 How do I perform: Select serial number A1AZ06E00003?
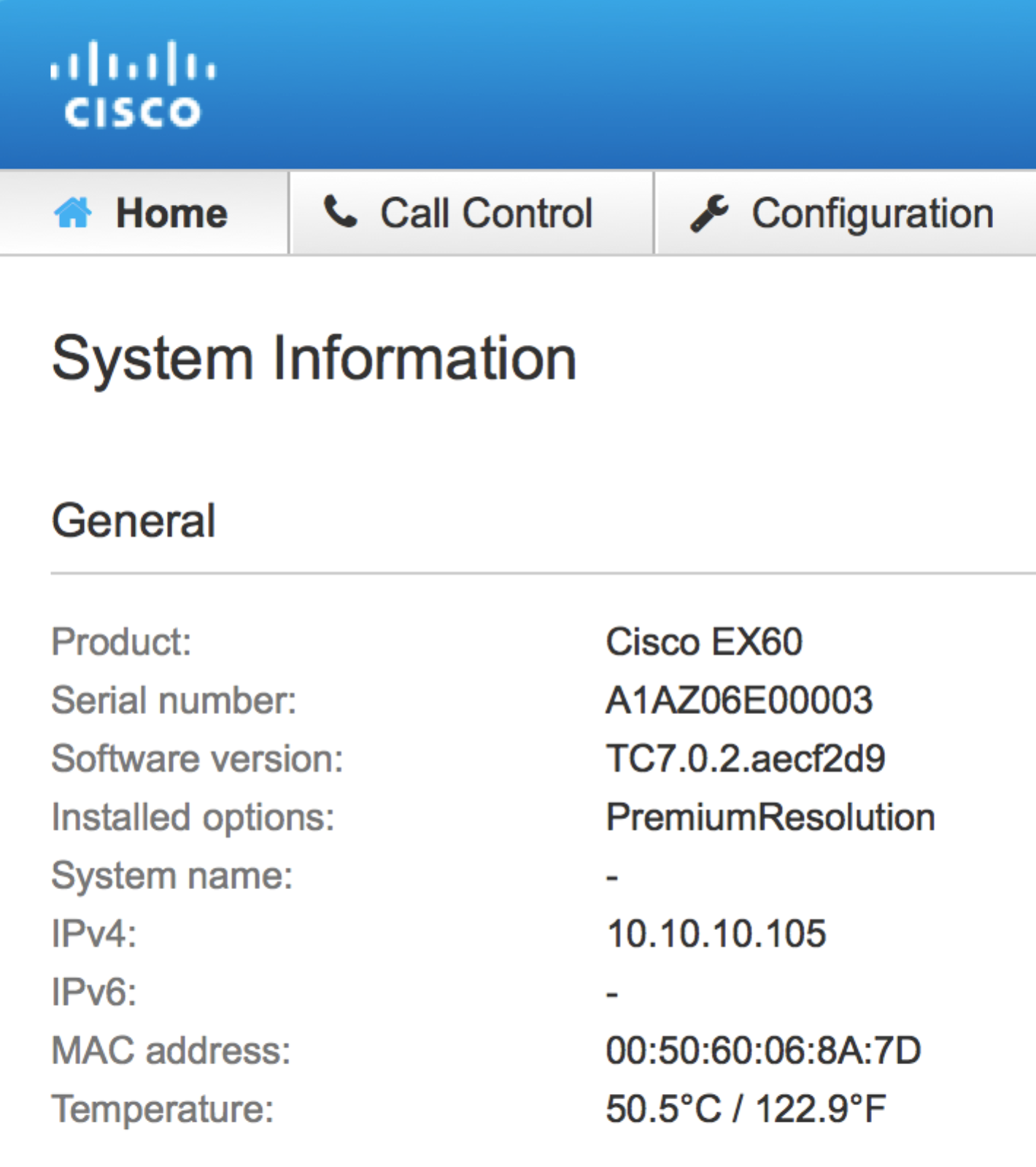click(739, 701)
